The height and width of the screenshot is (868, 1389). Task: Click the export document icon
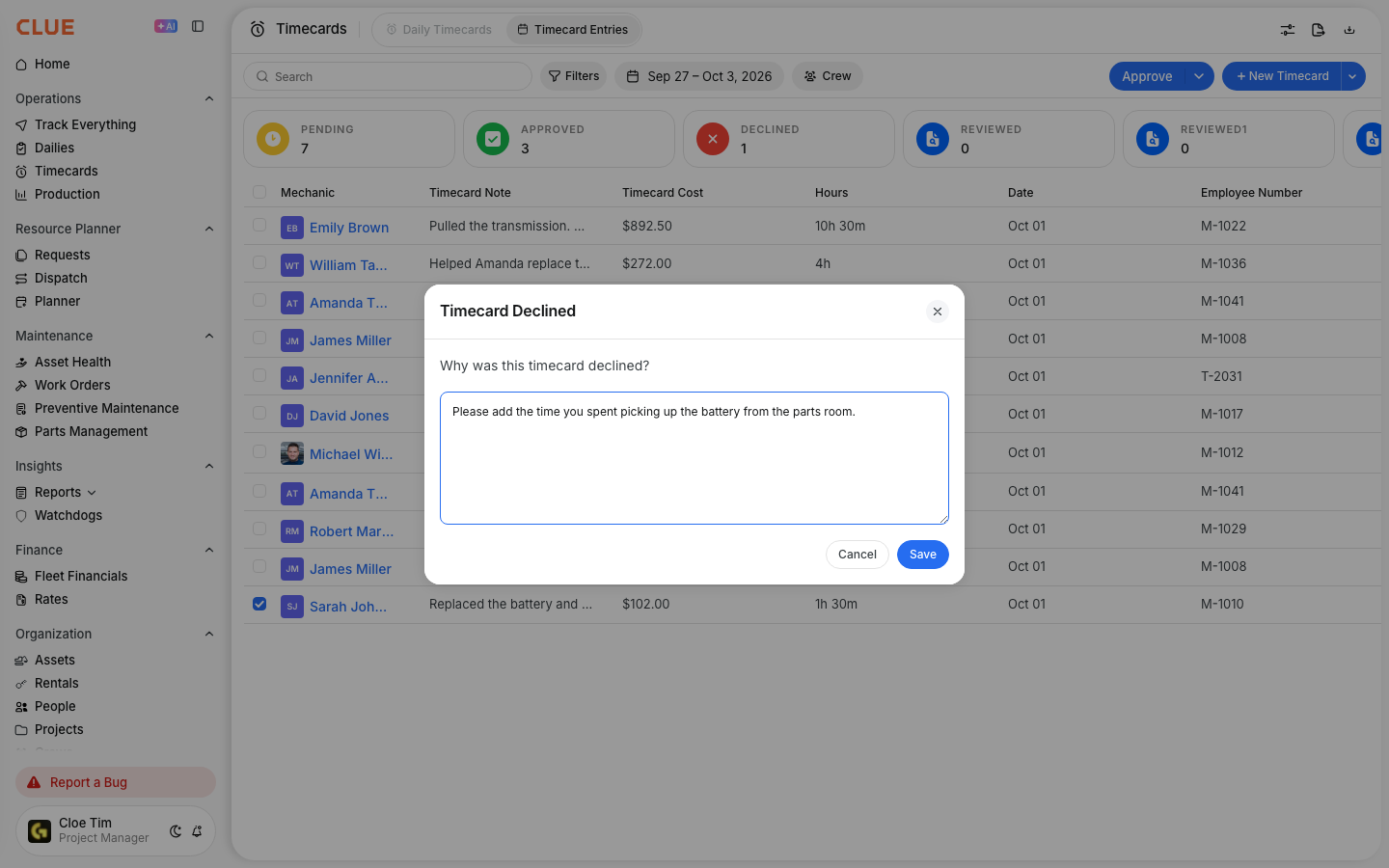(1319, 30)
